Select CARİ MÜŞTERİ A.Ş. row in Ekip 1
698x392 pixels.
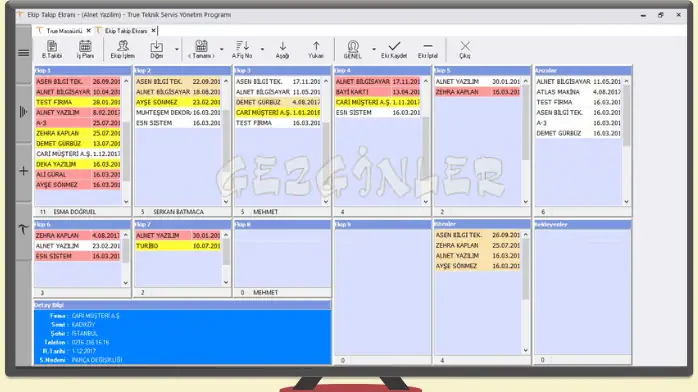(78, 154)
